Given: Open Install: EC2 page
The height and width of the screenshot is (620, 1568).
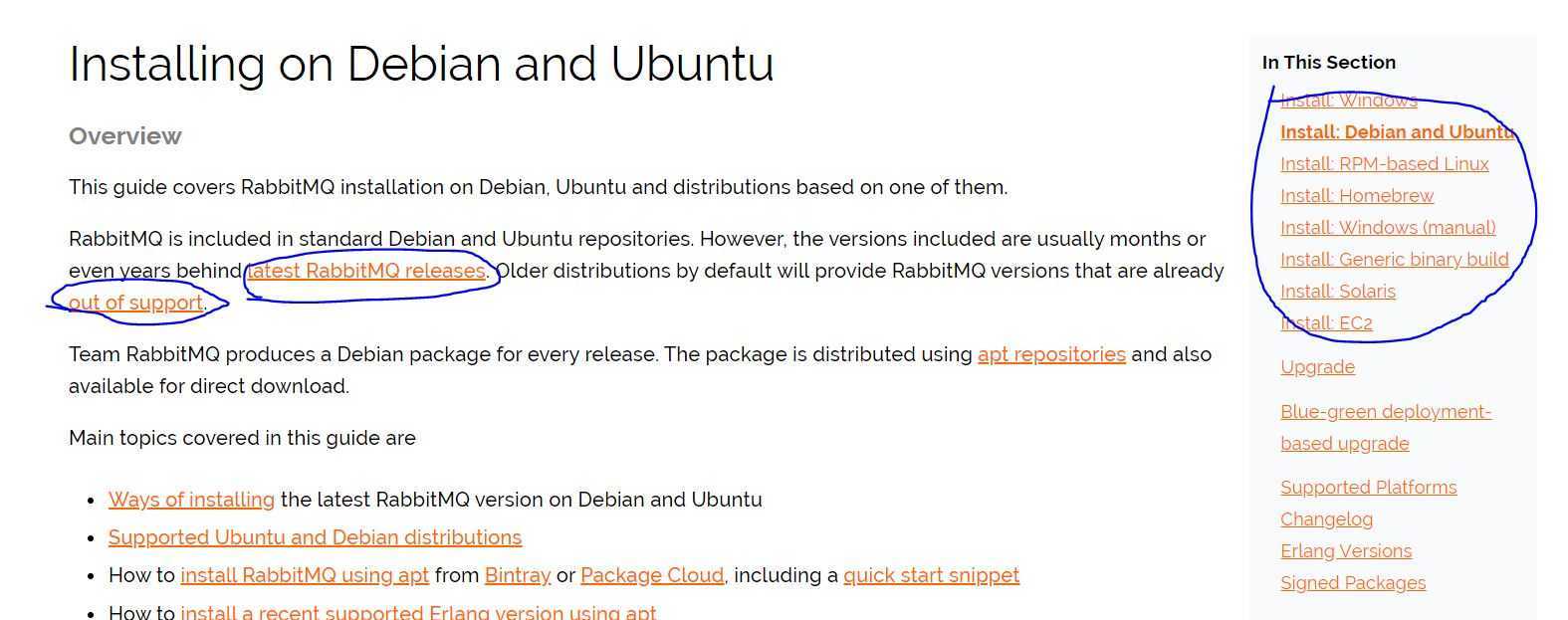Looking at the screenshot, I should click(x=1326, y=323).
